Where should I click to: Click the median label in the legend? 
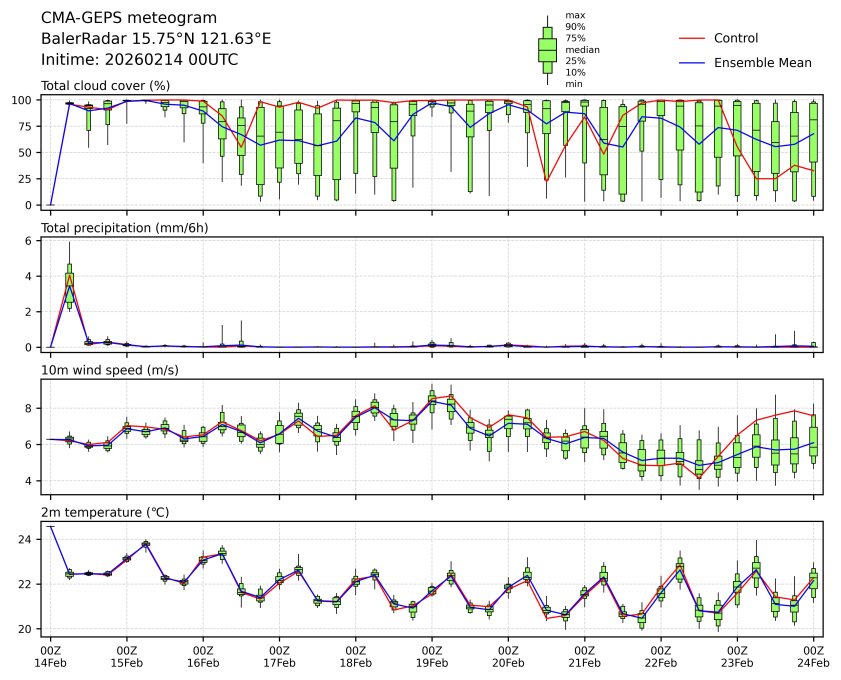coord(582,49)
